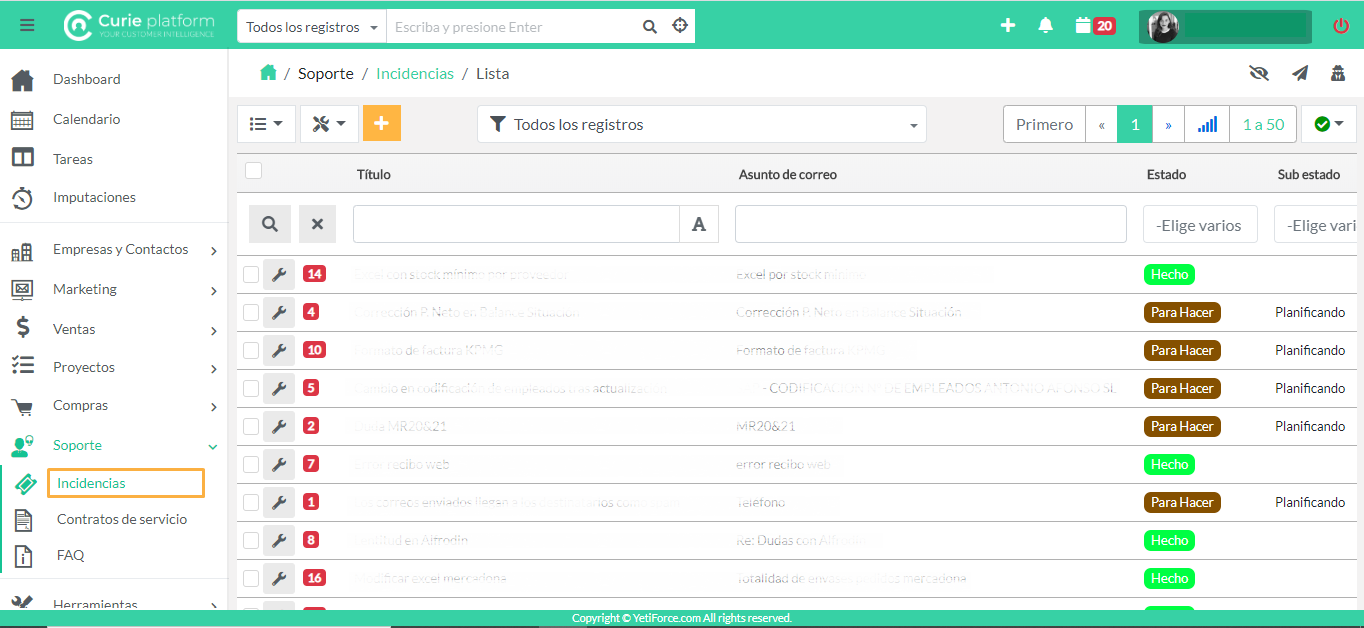This screenshot has height=628, width=1364.
Task: Open the 'Todos los registros' filter dropdown
Action: [701, 124]
